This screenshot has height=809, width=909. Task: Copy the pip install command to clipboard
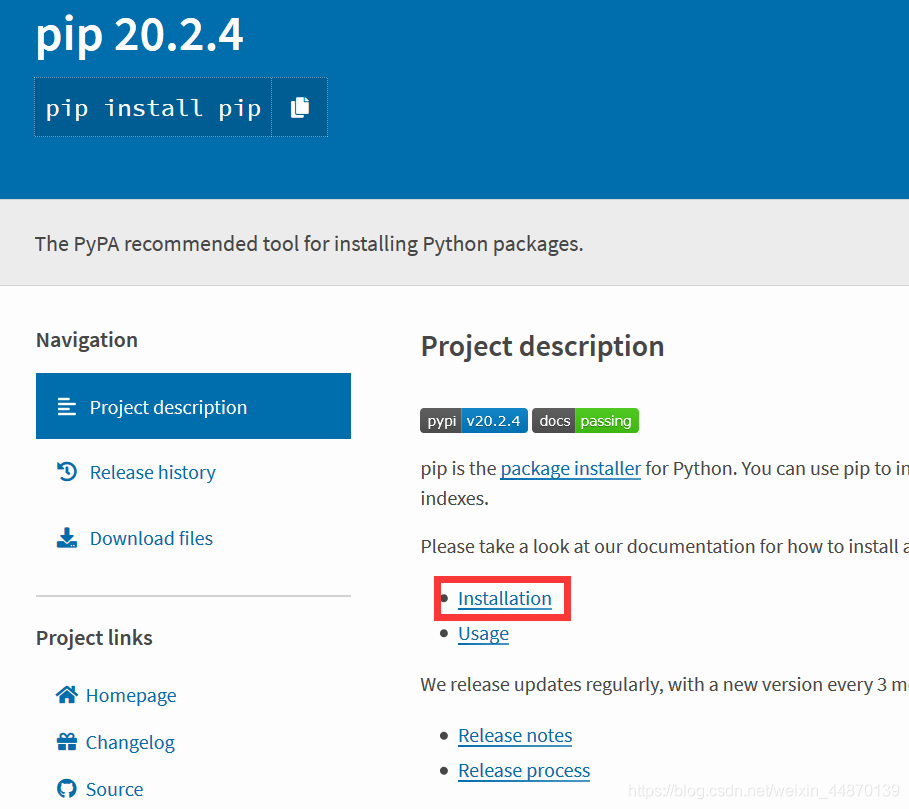300,108
